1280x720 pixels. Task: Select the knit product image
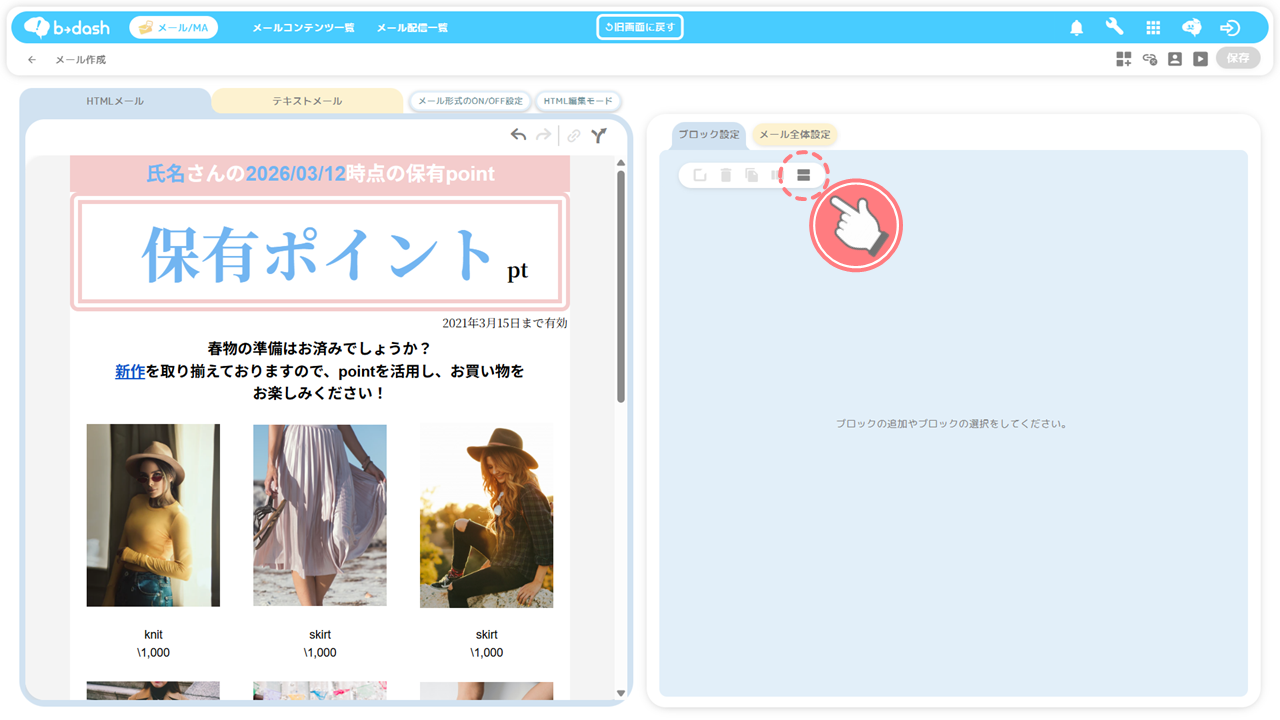[153, 515]
